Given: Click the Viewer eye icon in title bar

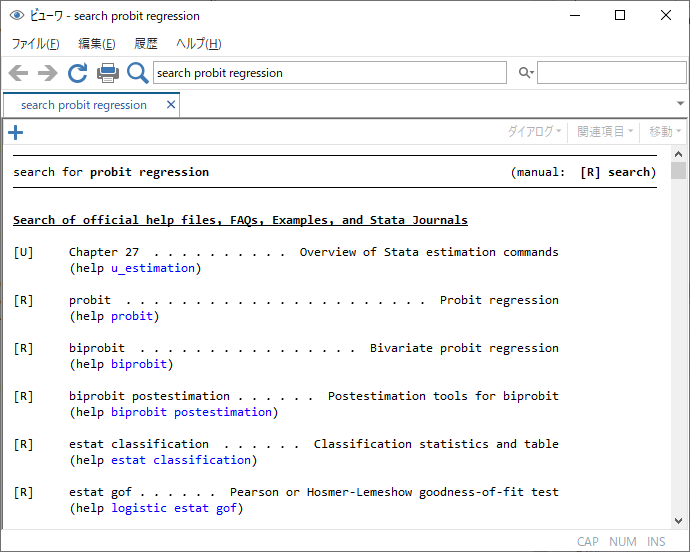Looking at the screenshot, I should tap(17, 15).
